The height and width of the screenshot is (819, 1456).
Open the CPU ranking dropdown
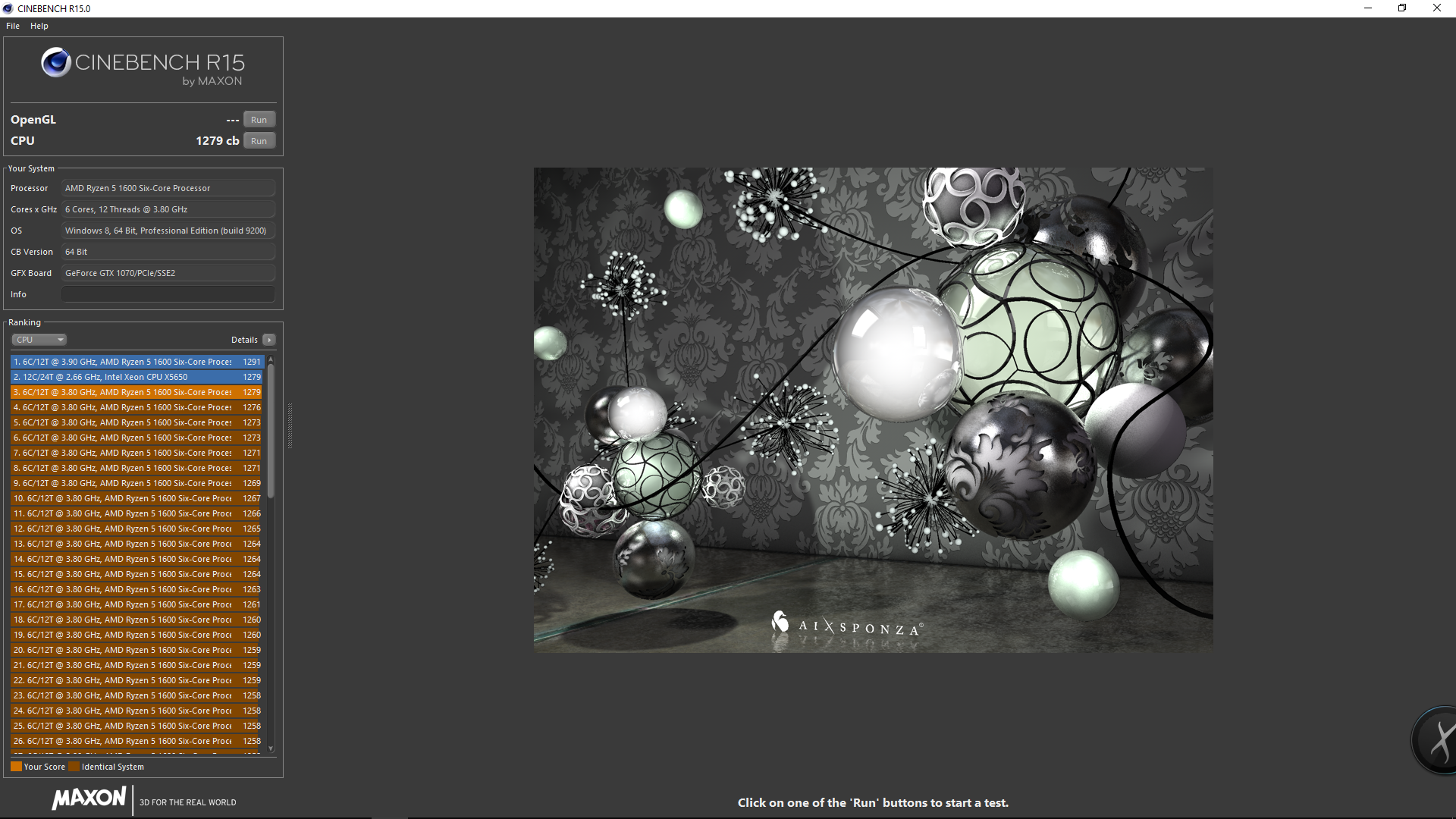pyautogui.click(x=39, y=340)
